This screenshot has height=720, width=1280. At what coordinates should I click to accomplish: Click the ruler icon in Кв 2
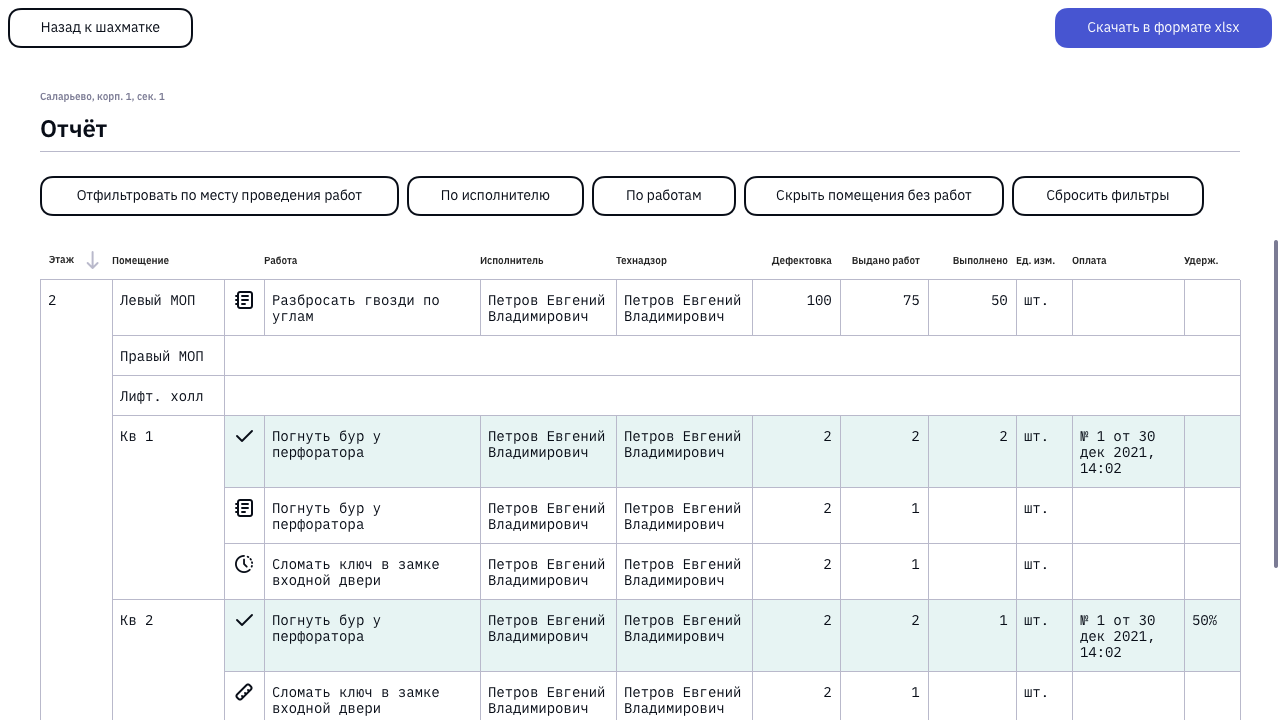coord(244,692)
